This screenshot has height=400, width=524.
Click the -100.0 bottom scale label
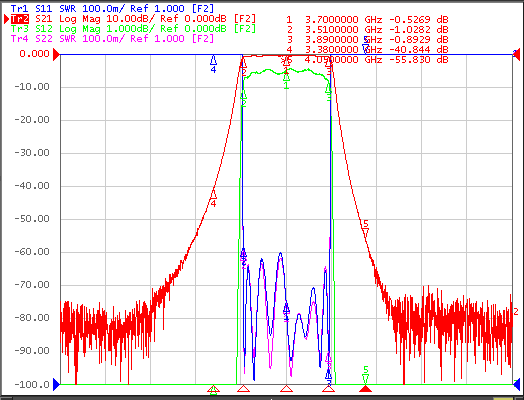(x=32, y=384)
